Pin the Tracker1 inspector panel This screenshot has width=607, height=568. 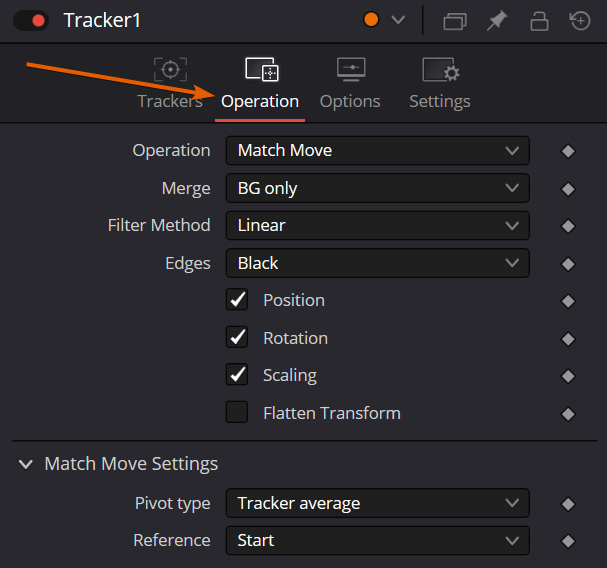pyautogui.click(x=497, y=21)
